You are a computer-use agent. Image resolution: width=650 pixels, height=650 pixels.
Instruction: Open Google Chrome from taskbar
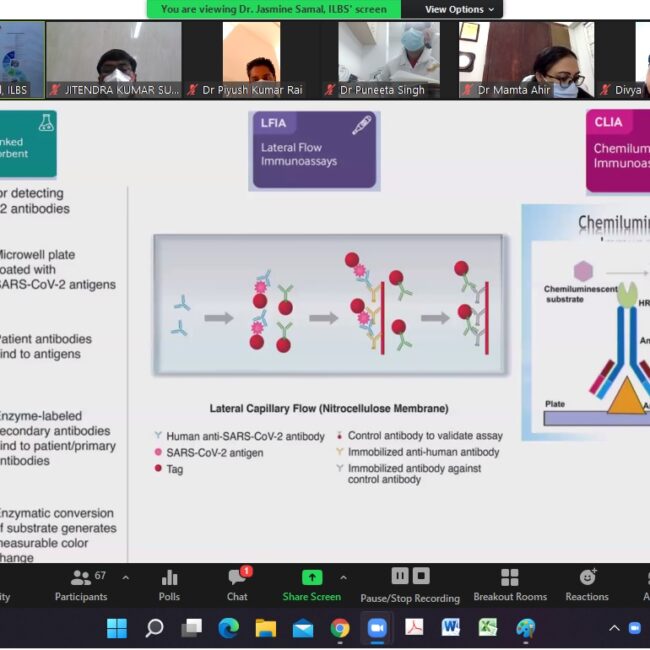pos(340,628)
